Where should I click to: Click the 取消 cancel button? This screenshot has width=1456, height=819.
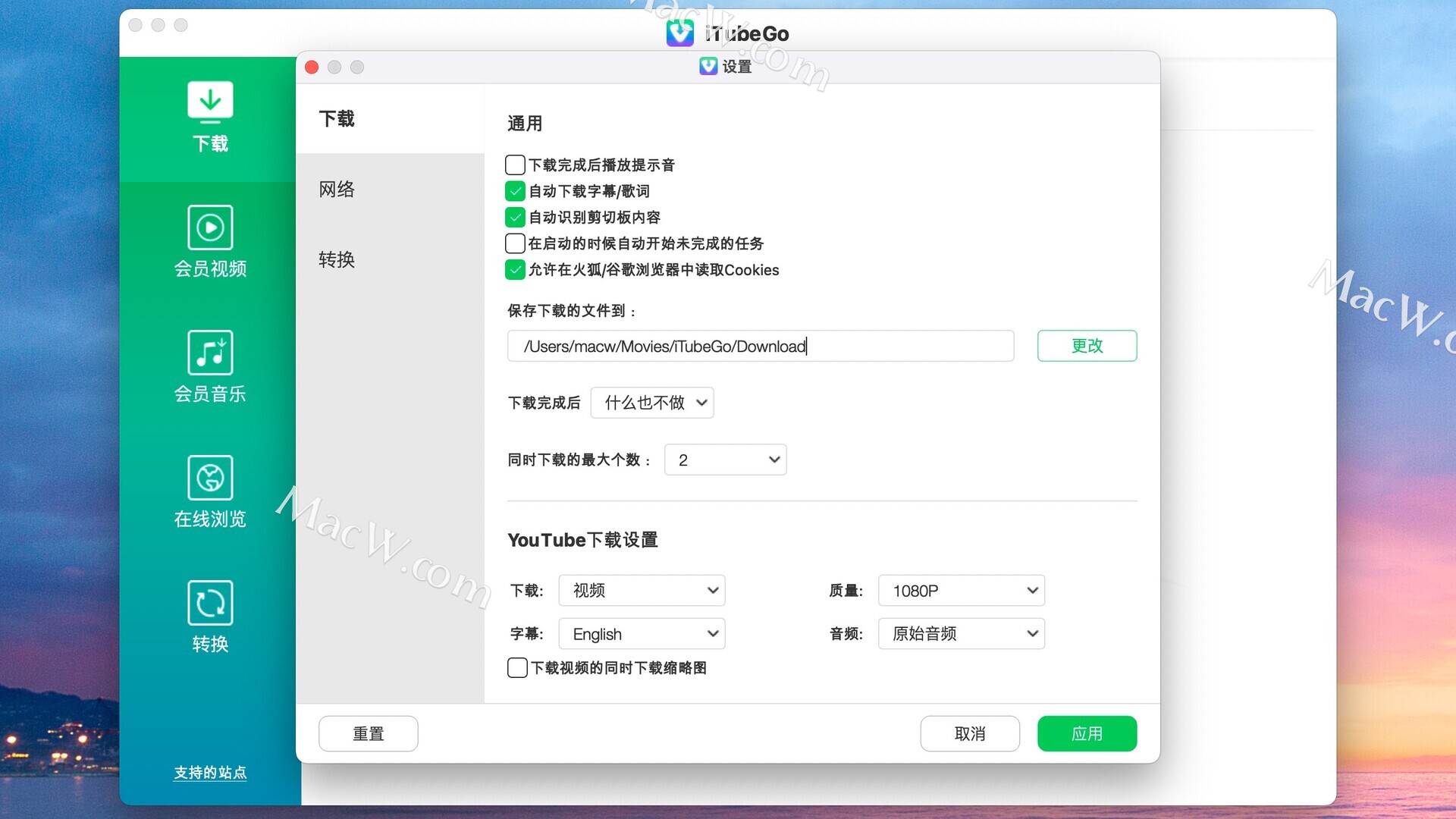tap(970, 734)
